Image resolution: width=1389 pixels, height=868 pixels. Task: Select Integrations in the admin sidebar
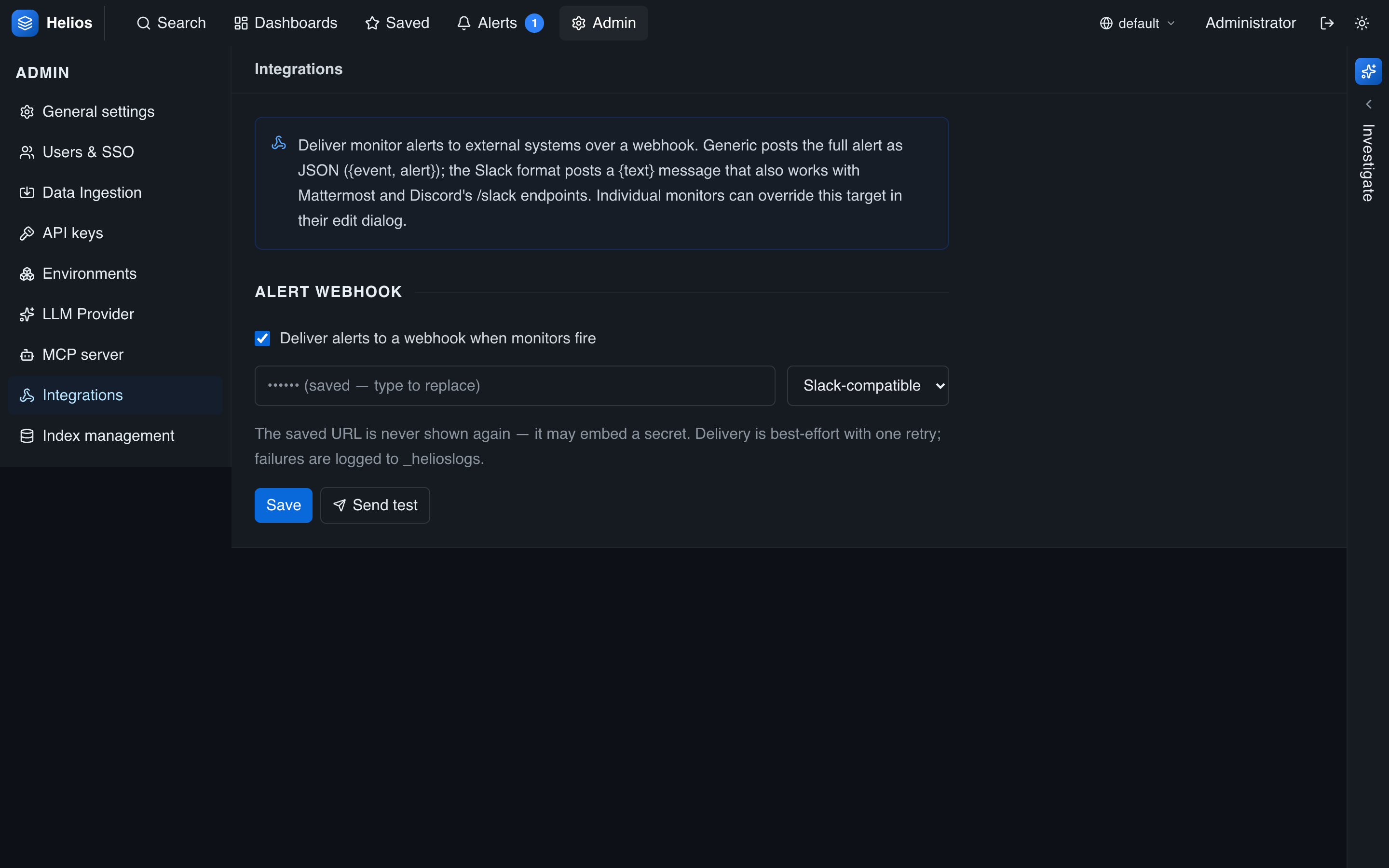pyautogui.click(x=115, y=395)
